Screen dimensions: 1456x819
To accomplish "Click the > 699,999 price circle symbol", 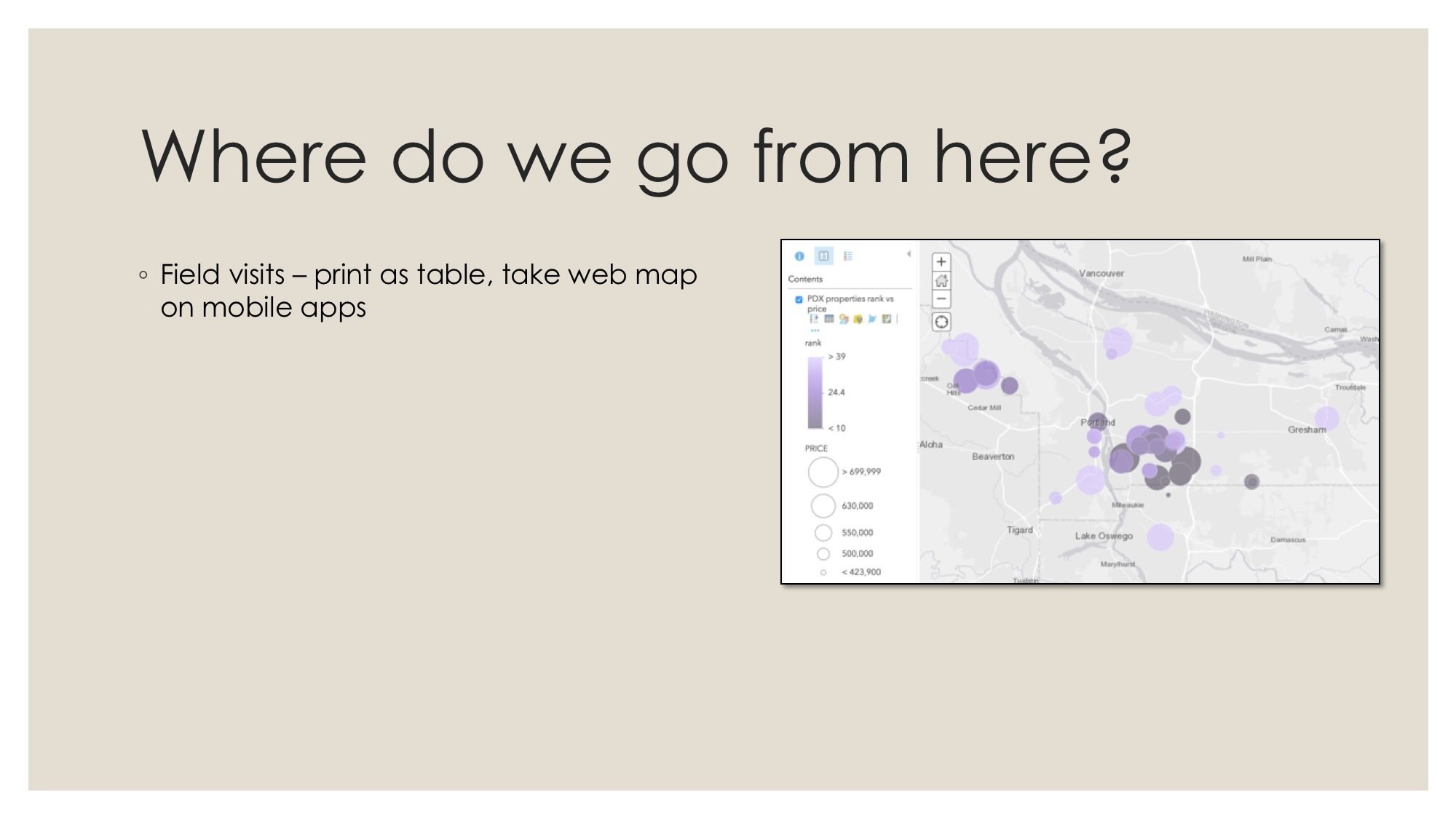I will click(823, 472).
